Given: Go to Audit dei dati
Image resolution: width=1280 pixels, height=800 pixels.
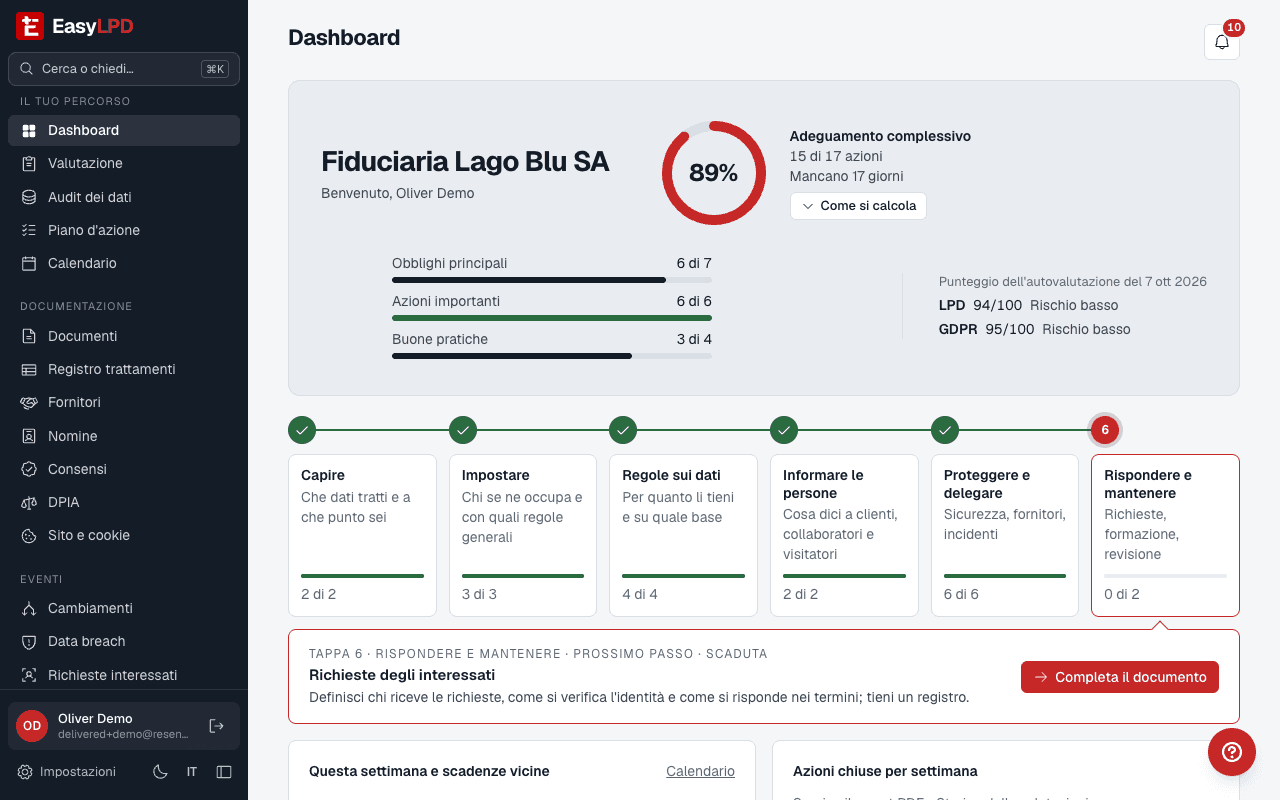Looking at the screenshot, I should (124, 197).
